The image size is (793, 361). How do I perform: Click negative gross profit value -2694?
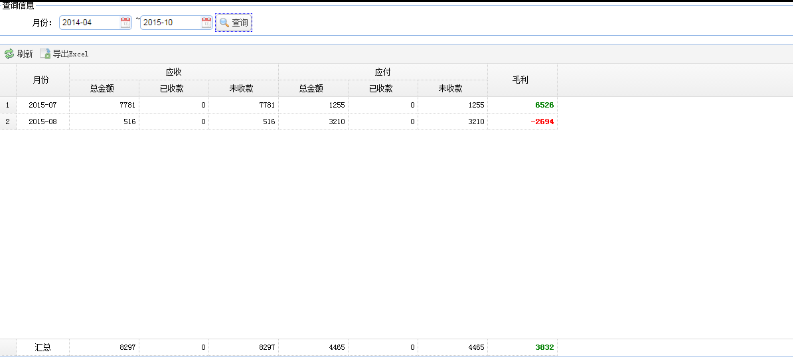(543, 121)
